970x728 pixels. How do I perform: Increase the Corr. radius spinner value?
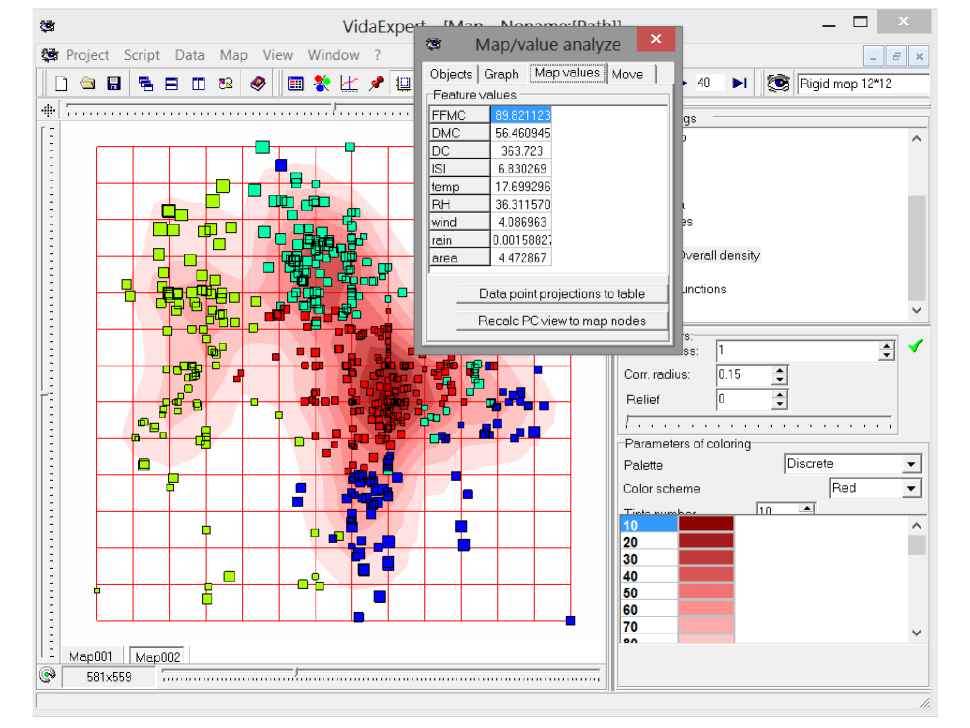pyautogui.click(x=780, y=370)
